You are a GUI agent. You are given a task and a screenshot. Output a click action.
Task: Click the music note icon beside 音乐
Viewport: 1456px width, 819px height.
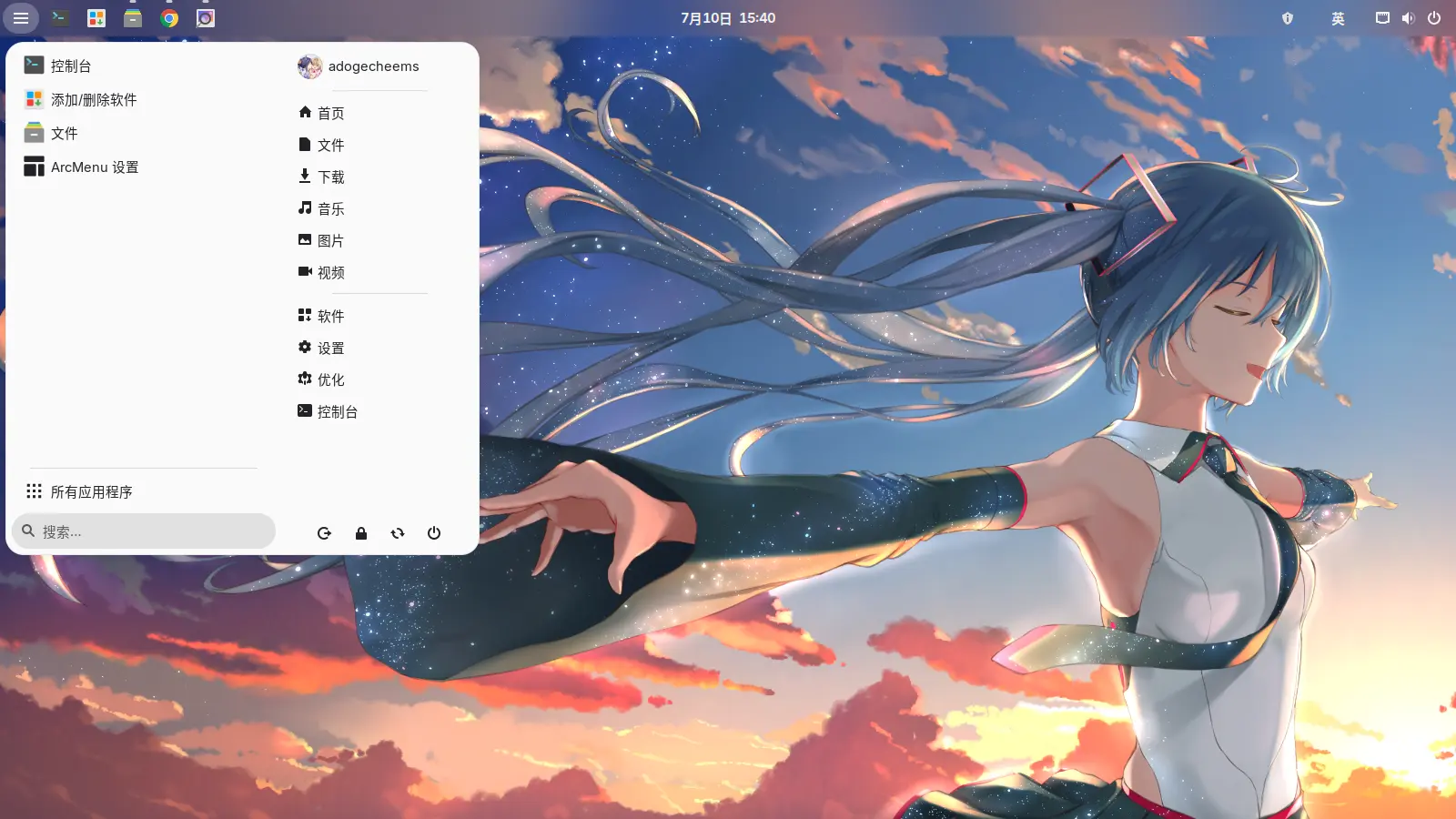point(305,207)
